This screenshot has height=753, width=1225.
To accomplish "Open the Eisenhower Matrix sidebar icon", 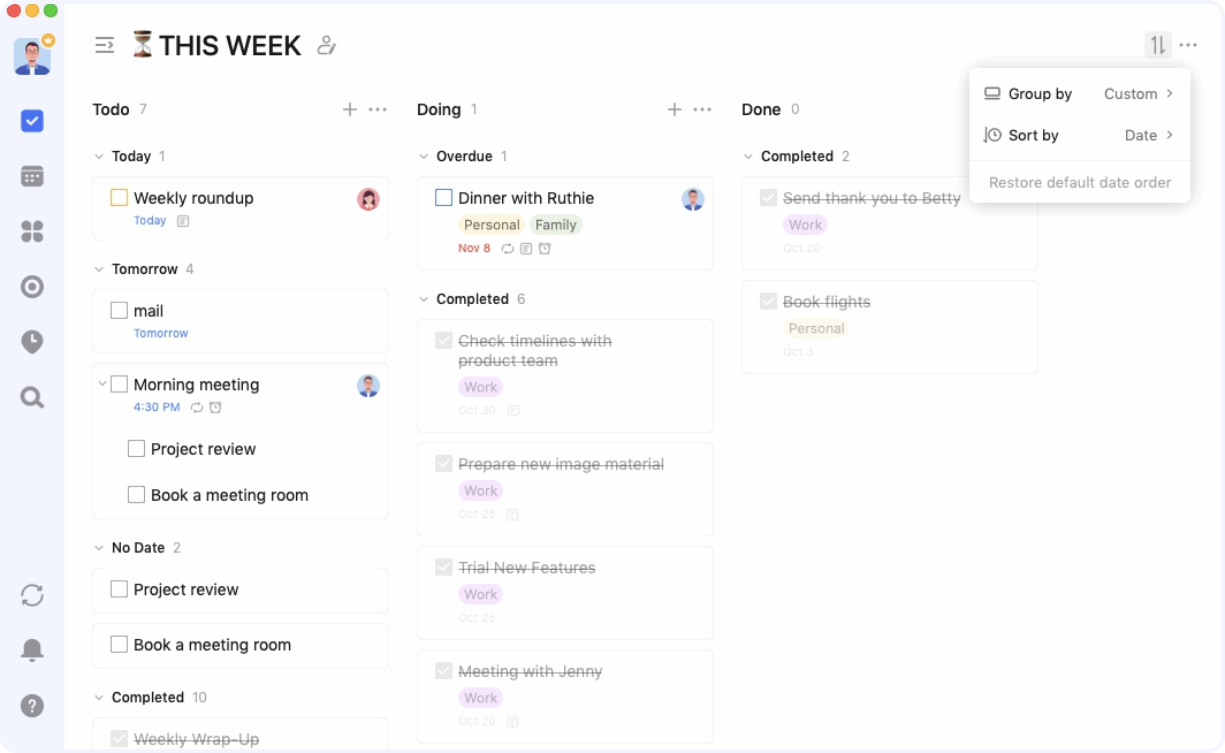I will point(32,232).
